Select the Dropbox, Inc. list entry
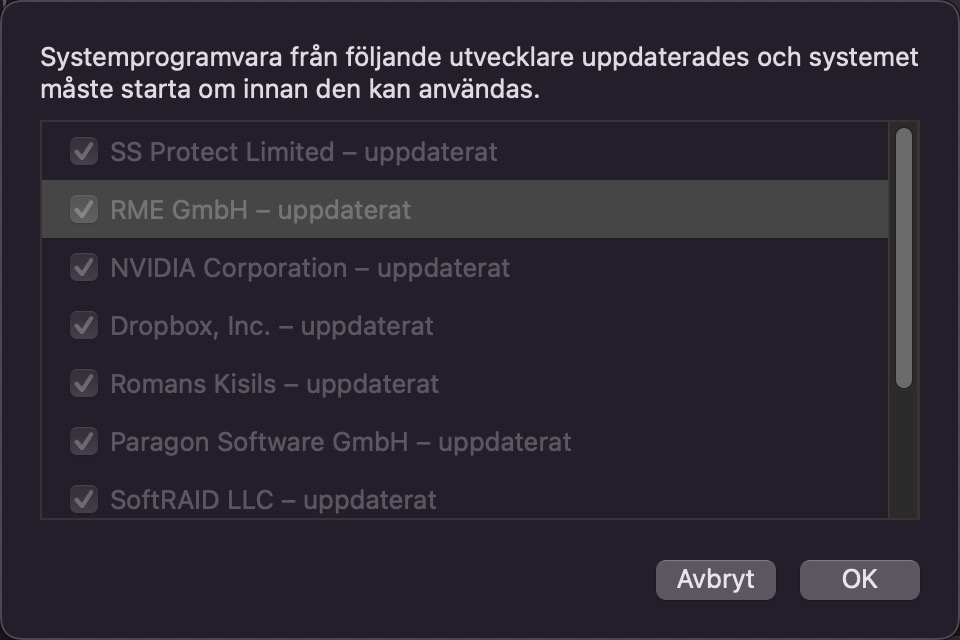Screen dimensions: 960x640 (x=272, y=326)
